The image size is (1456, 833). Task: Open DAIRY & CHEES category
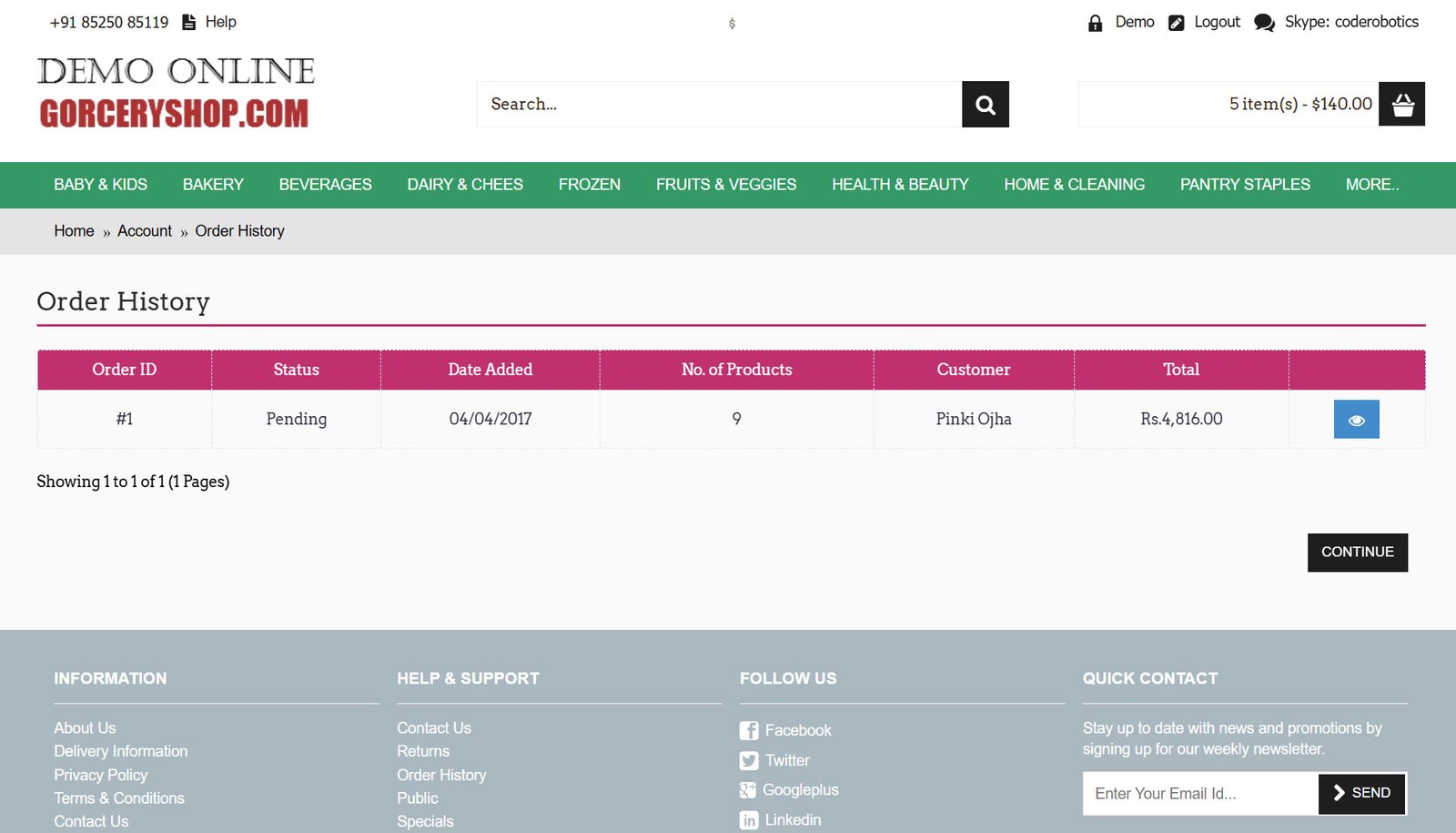point(465,185)
